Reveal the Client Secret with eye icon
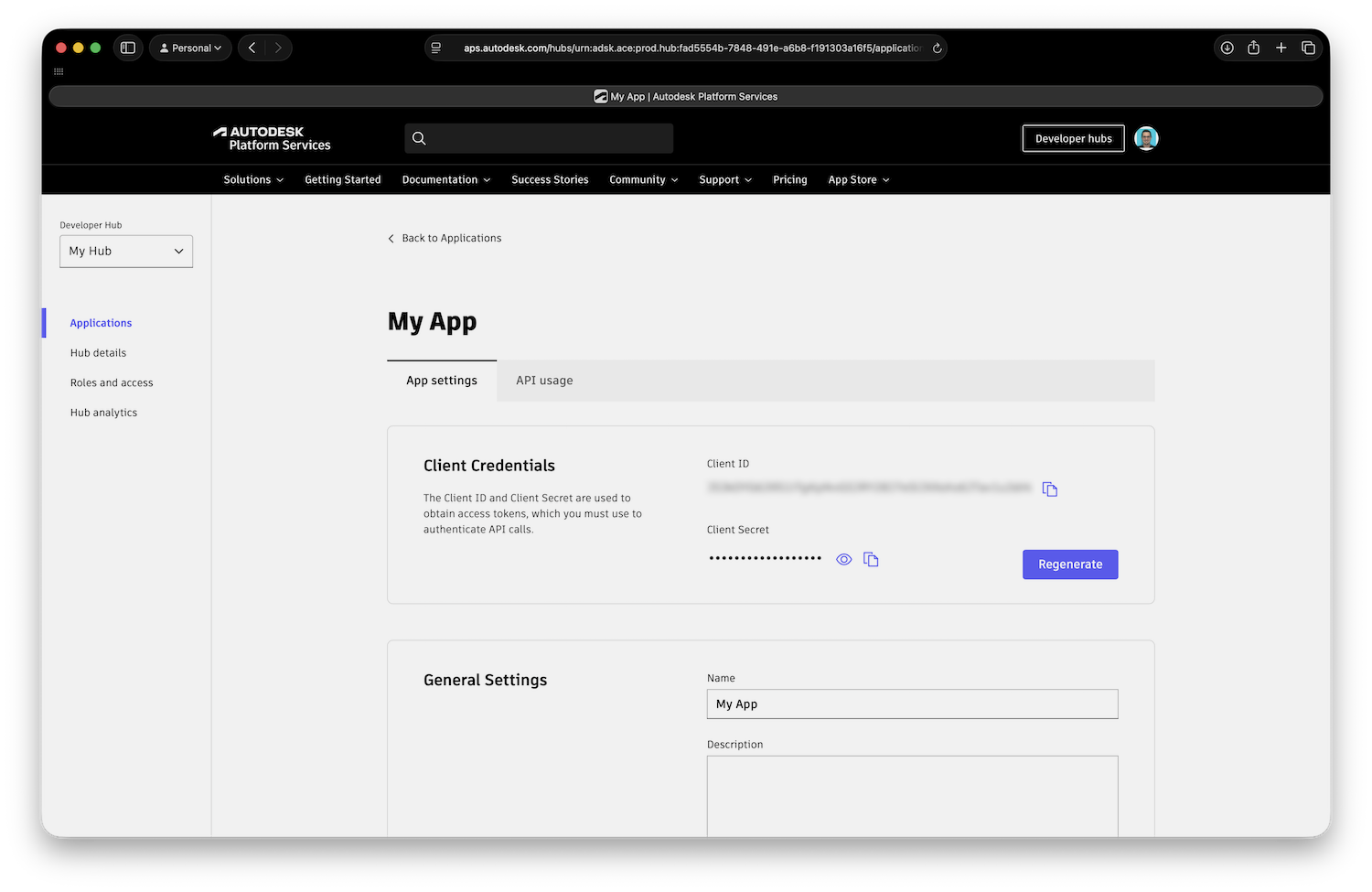Screen dimensions: 1372x892 tap(843, 559)
